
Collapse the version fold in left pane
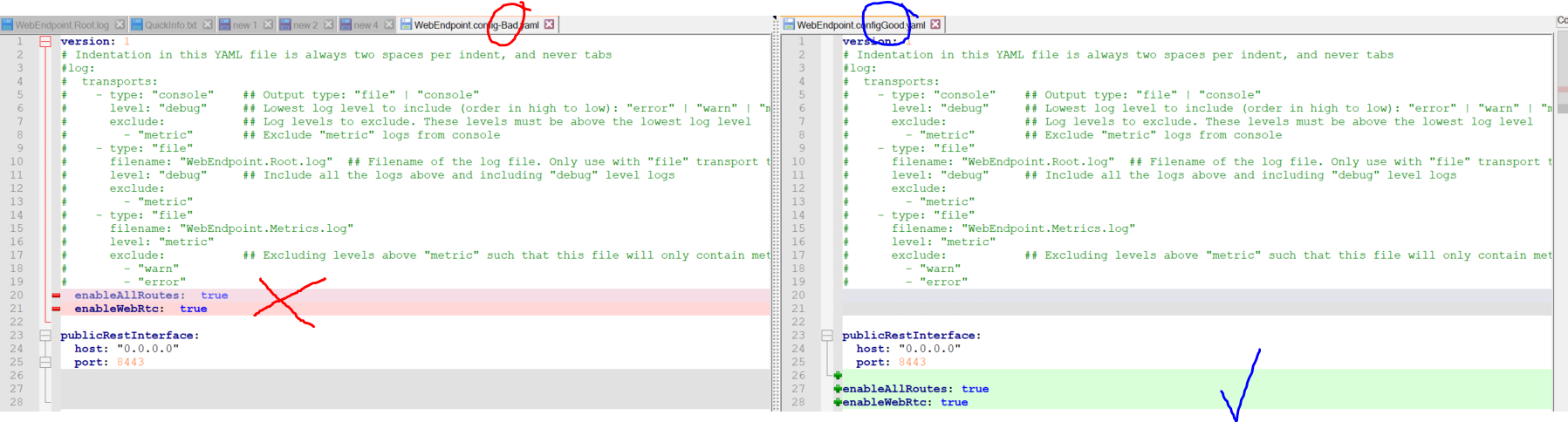point(45,41)
